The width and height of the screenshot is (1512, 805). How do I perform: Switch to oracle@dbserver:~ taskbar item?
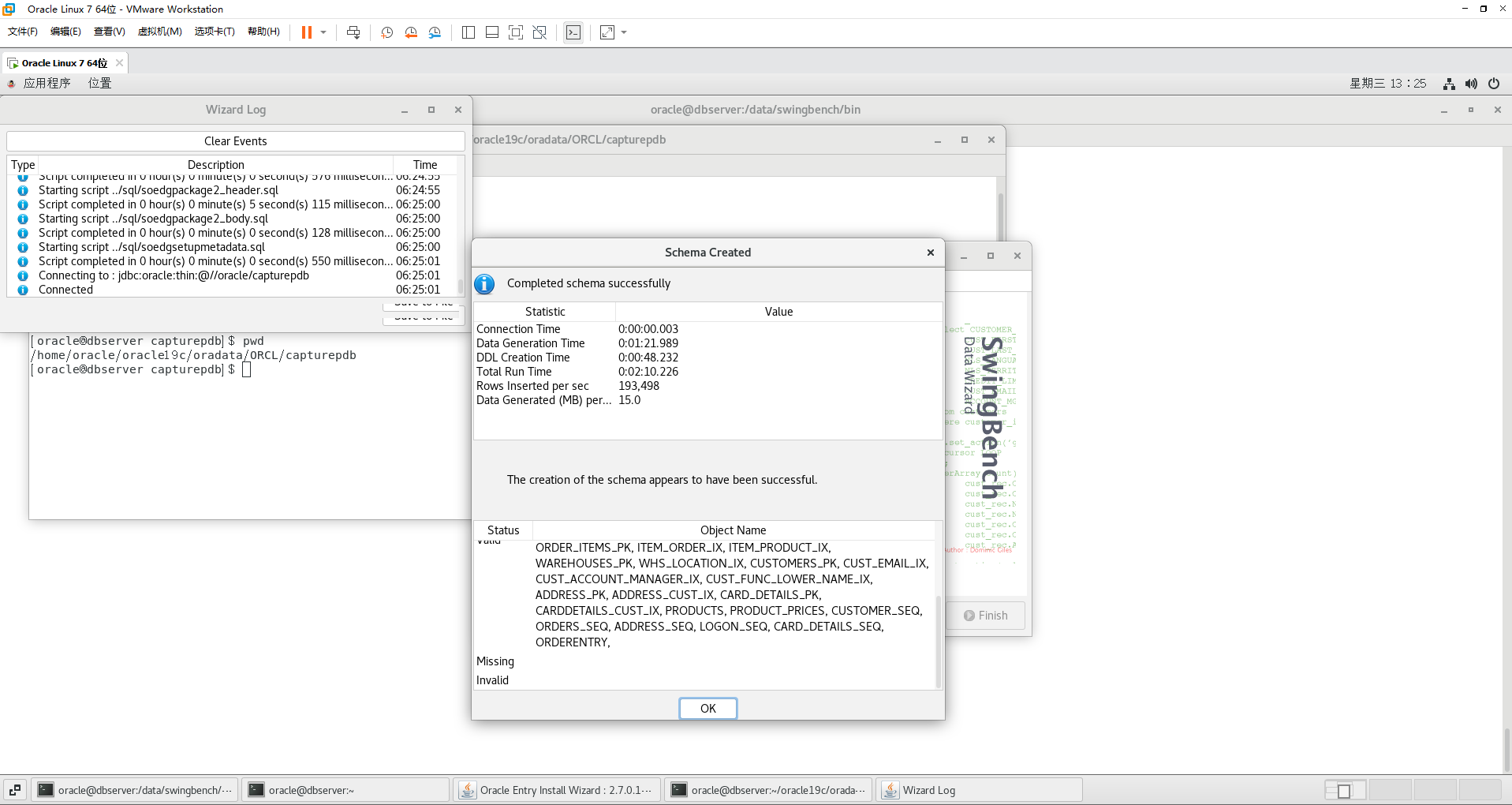345,790
